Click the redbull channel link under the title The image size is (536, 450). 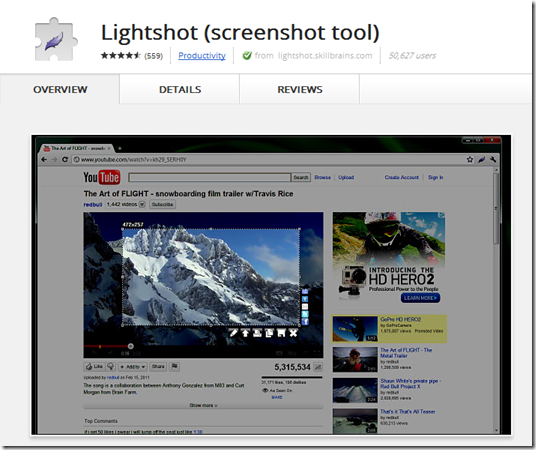pyautogui.click(x=93, y=204)
